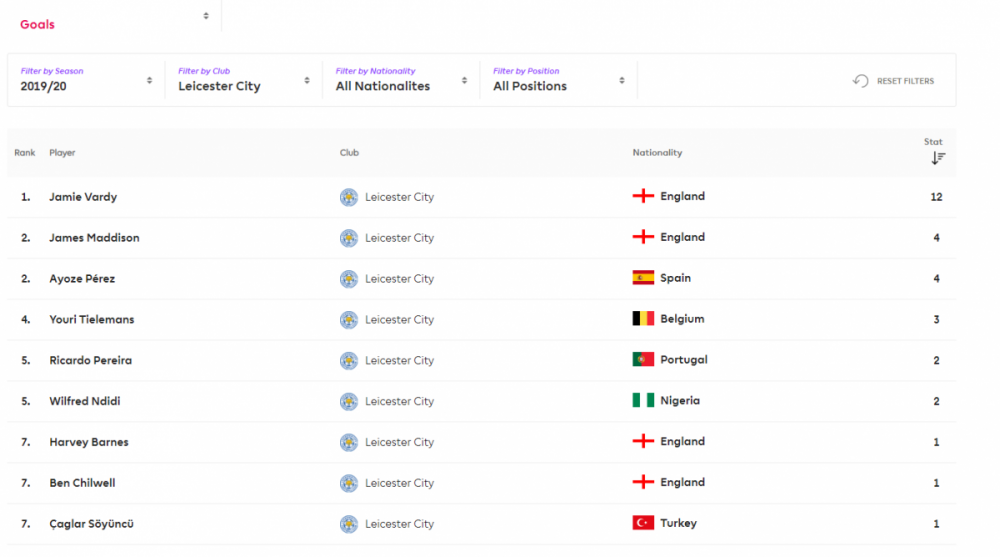This screenshot has height=557, width=1000.
Task: Click the Leicester City badge in Wilfred Ndidi's row
Action: pyautogui.click(x=349, y=401)
